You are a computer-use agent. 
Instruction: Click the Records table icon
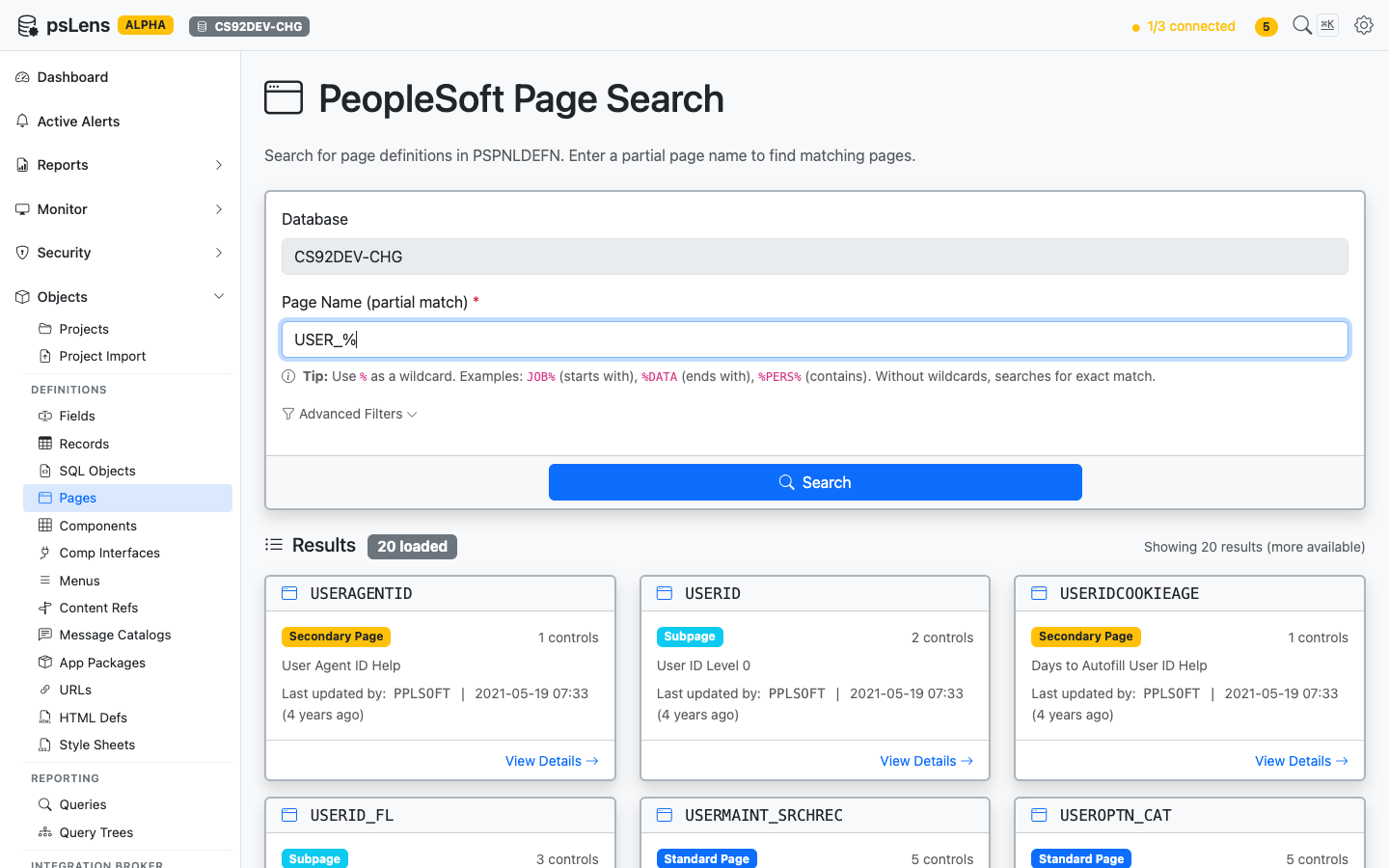44,444
